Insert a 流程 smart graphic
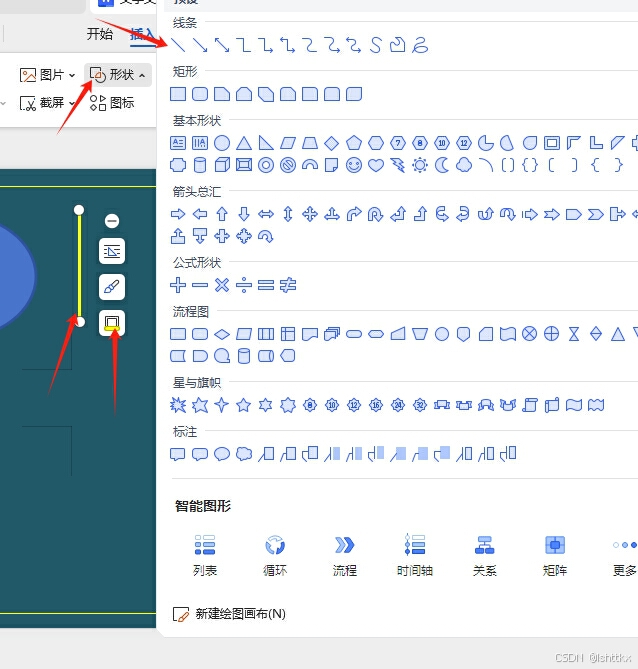Image resolution: width=638 pixels, height=669 pixels. 345,555
